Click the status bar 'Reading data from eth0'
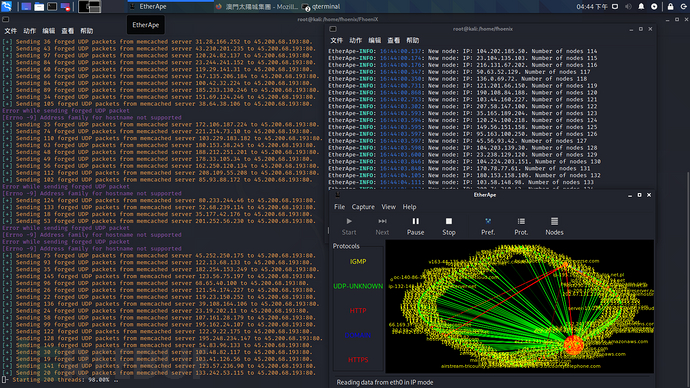Image resolution: width=690 pixels, height=388 pixels. pos(385,382)
